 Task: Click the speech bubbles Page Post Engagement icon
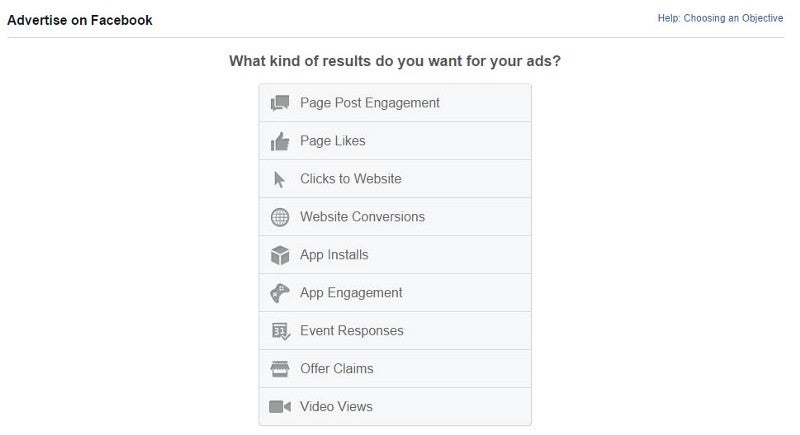click(280, 103)
